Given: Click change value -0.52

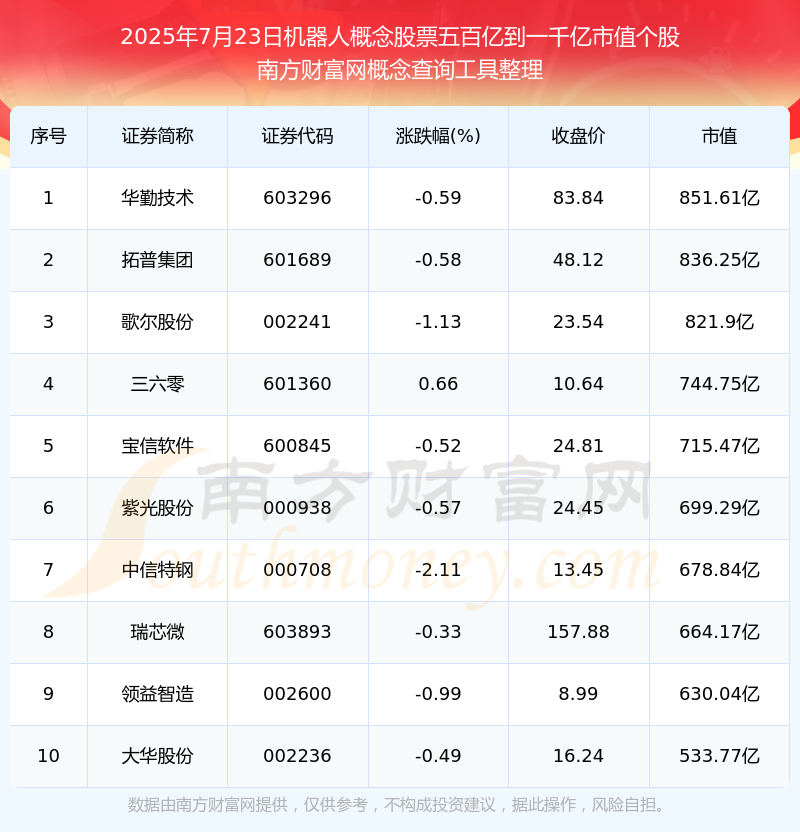Looking at the screenshot, I should coord(438,446).
